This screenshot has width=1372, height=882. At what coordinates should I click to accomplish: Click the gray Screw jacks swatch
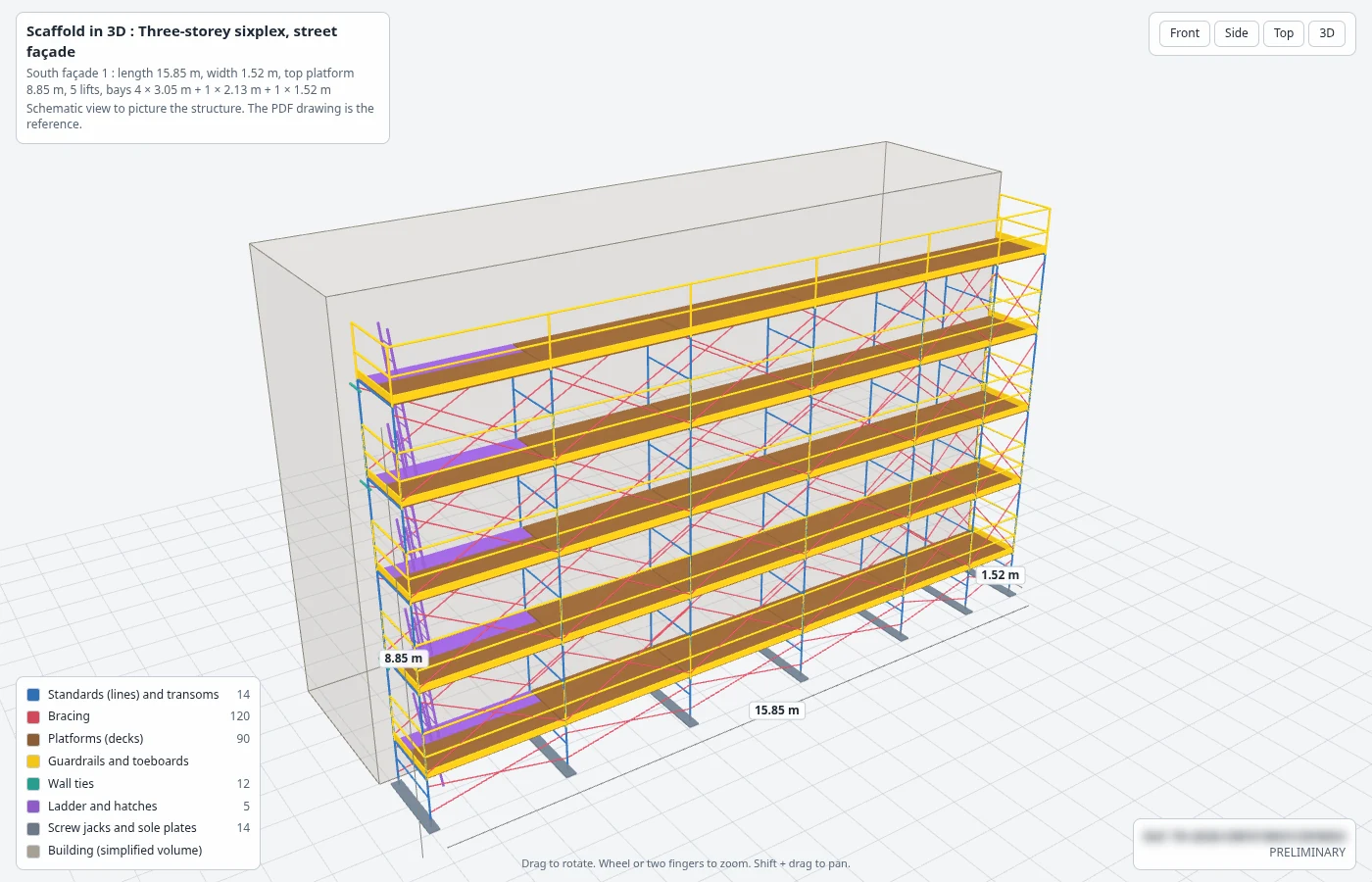click(x=33, y=828)
